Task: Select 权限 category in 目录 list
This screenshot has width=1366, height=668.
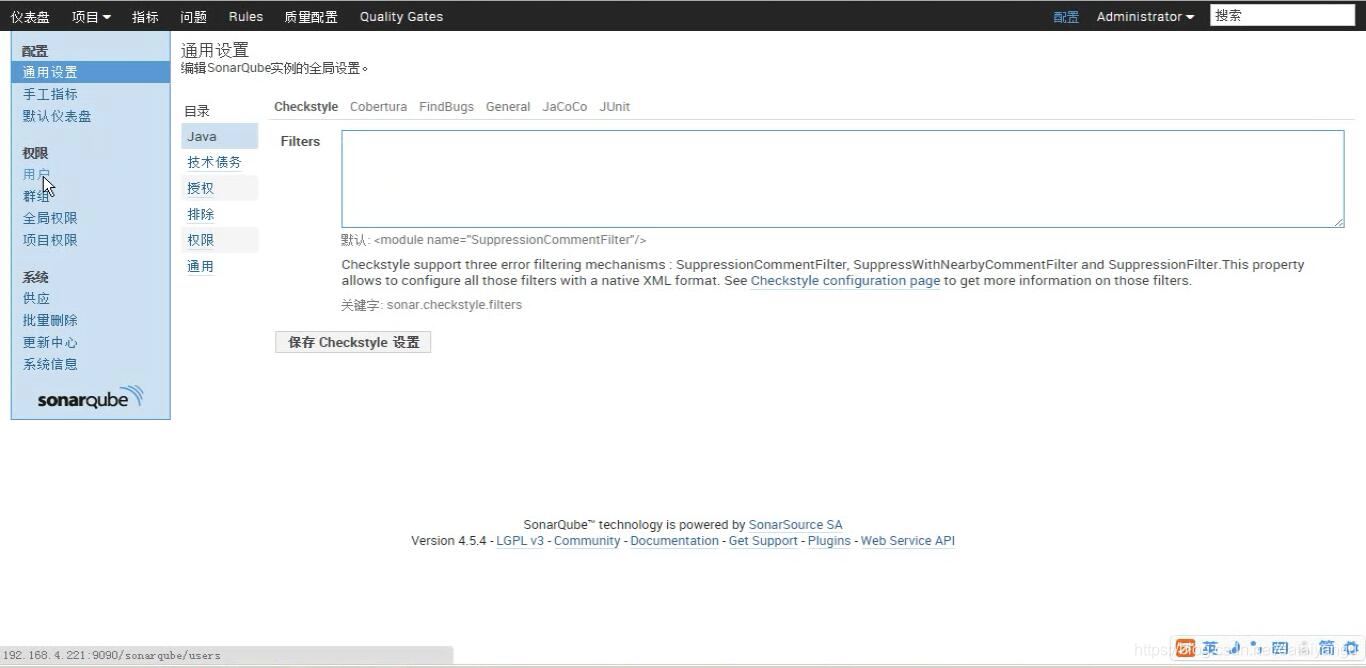Action: pos(219,240)
